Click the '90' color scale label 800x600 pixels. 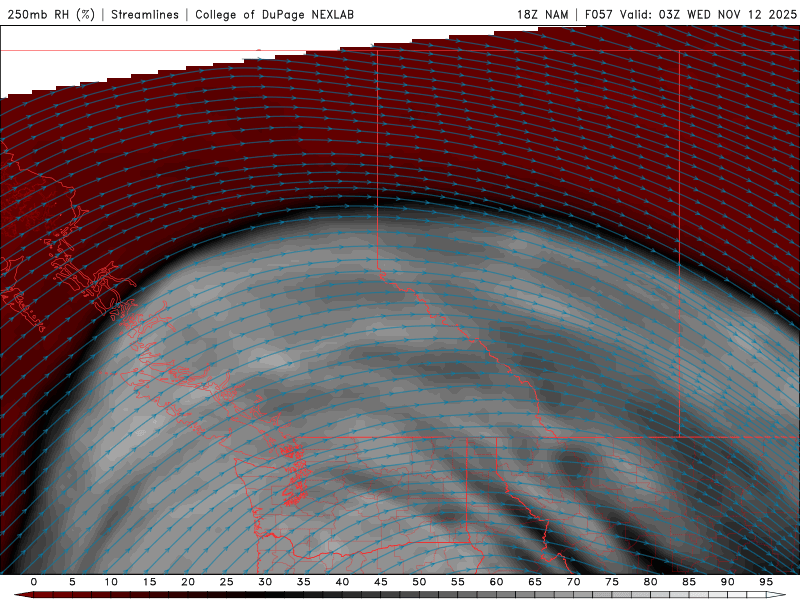pyautogui.click(x=727, y=582)
